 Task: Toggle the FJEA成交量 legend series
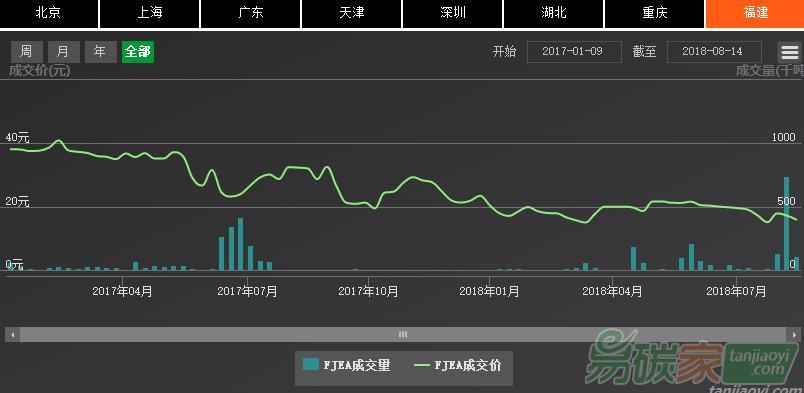tap(347, 365)
